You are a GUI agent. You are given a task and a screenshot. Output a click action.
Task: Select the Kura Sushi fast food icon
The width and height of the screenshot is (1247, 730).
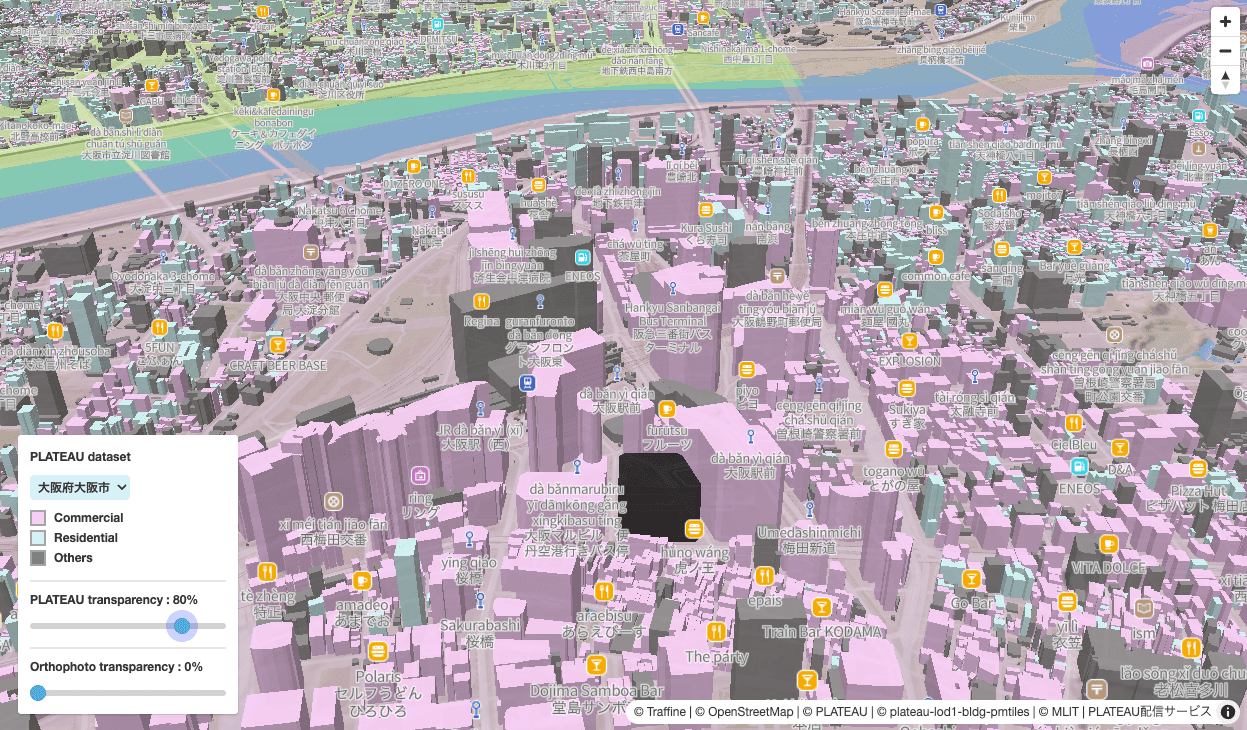[706, 209]
